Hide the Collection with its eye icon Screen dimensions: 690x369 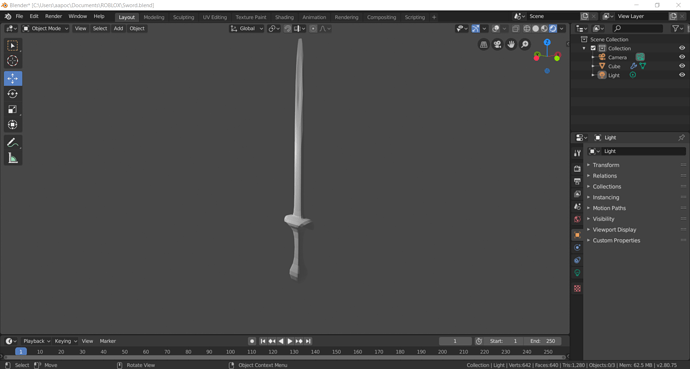(682, 48)
